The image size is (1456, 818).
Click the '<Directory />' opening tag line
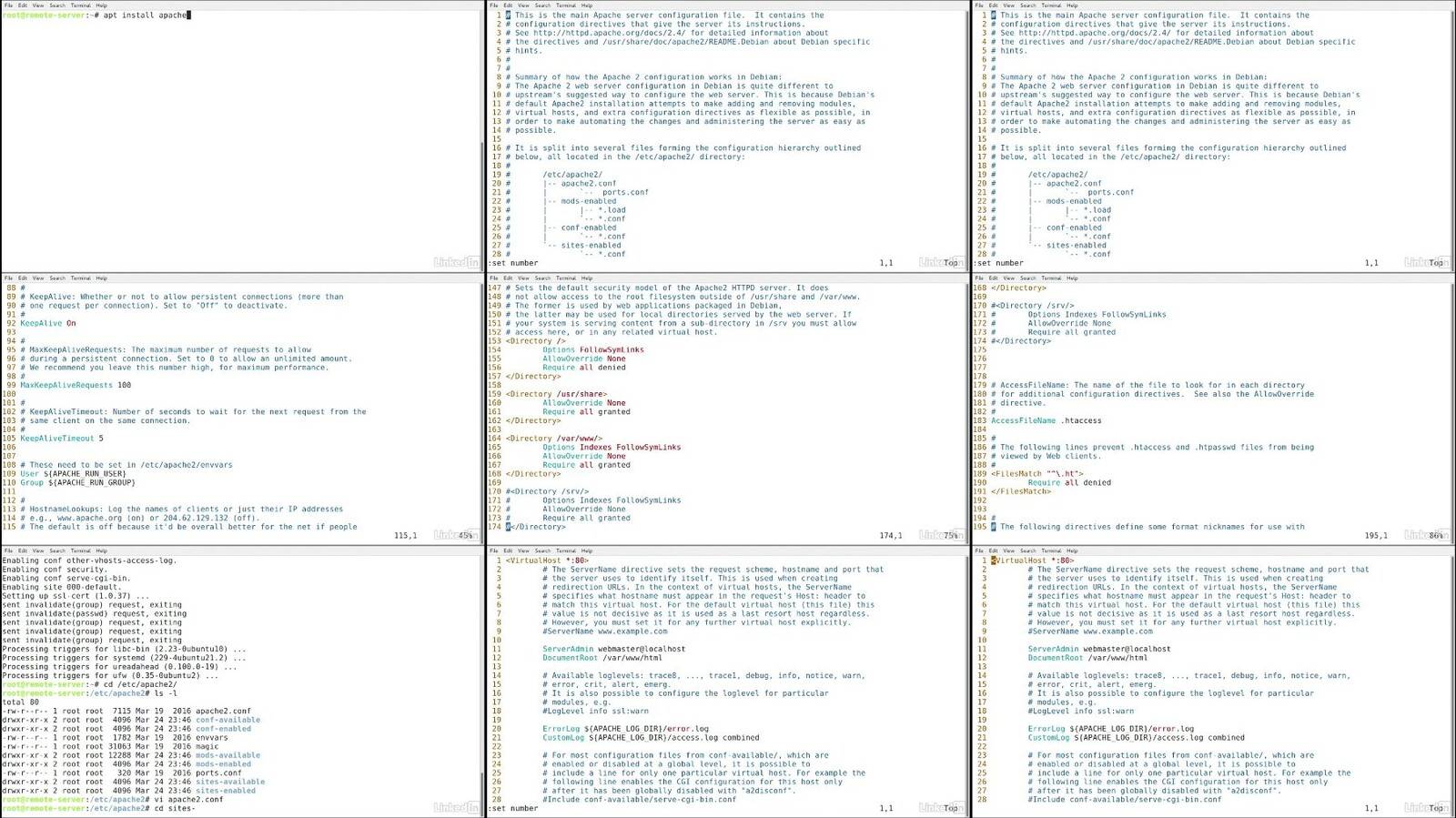point(536,341)
